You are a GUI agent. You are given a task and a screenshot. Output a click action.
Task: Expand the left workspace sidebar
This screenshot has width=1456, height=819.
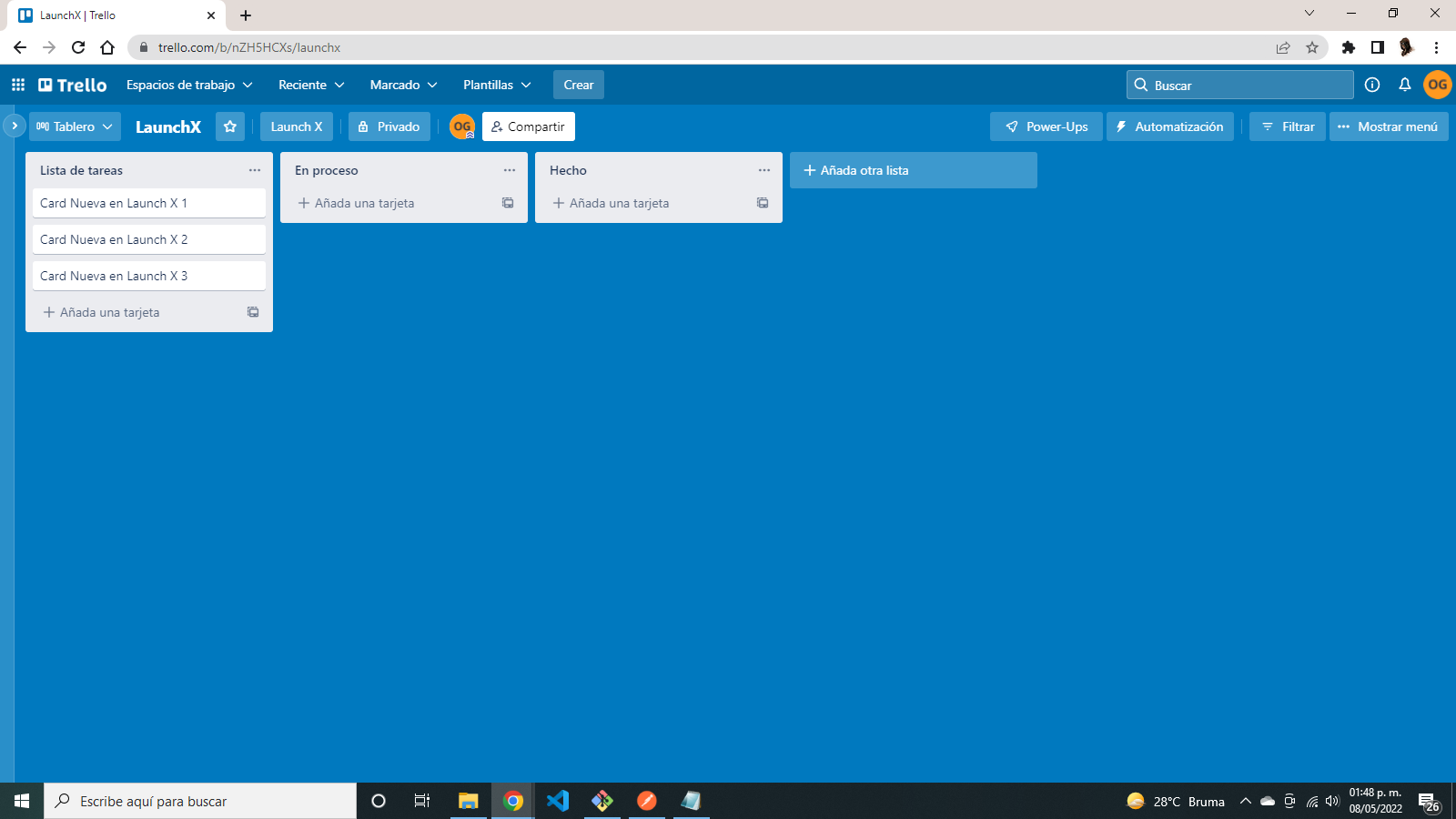pos(14,126)
